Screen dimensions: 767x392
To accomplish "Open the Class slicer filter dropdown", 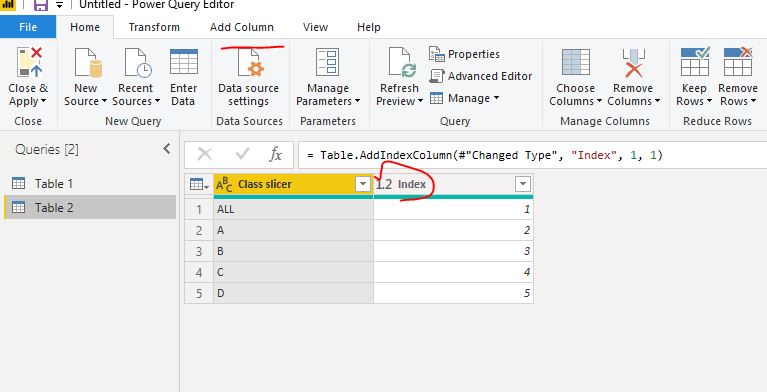I will 363,184.
